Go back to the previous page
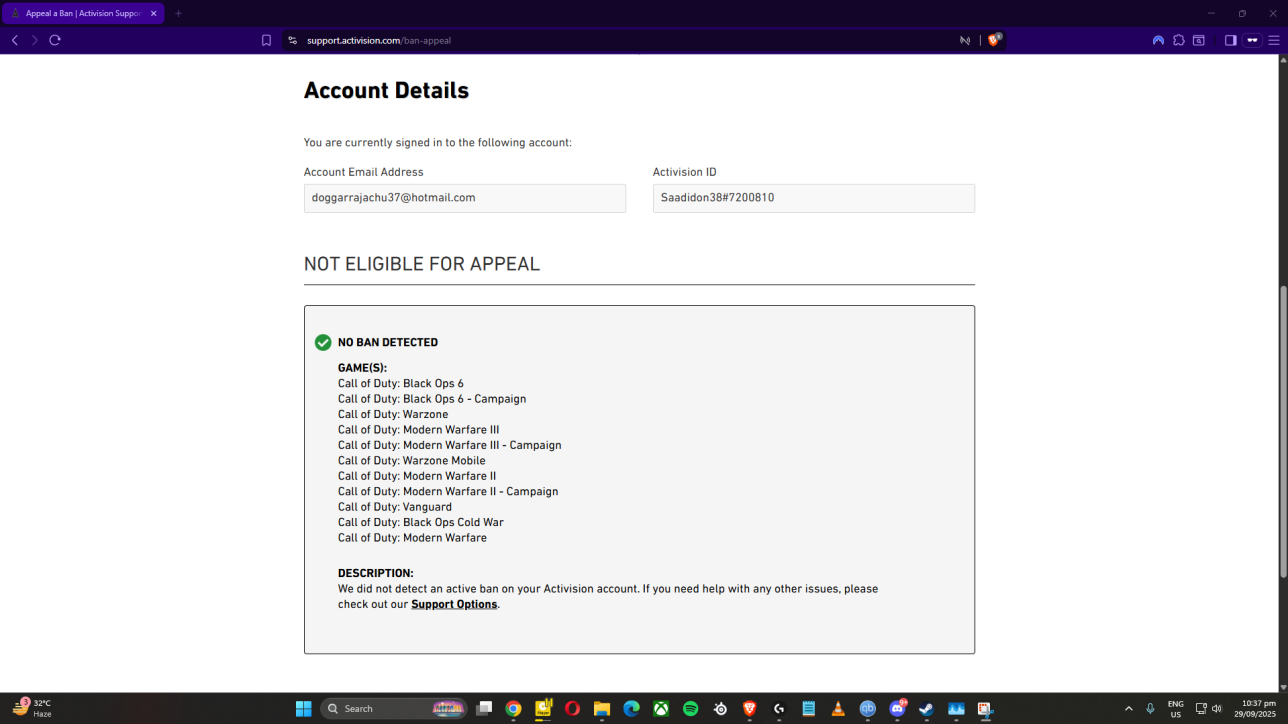Viewport: 1288px width, 724px height. click(15, 40)
